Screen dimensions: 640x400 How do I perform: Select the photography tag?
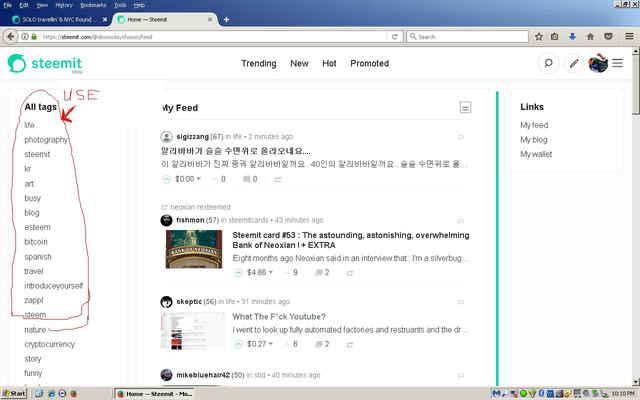click(x=45, y=140)
